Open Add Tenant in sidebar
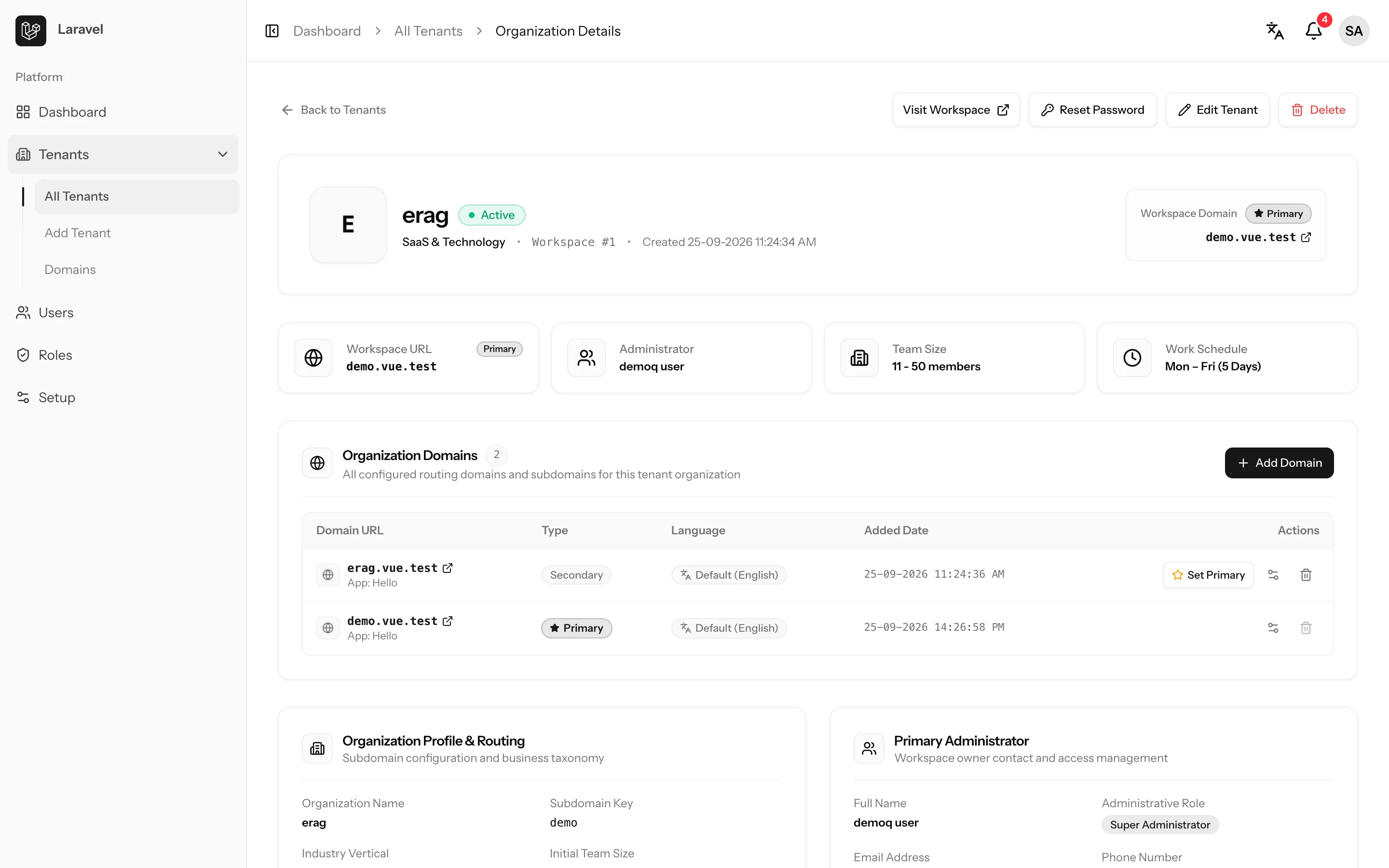This screenshot has width=1389, height=868. [136, 233]
